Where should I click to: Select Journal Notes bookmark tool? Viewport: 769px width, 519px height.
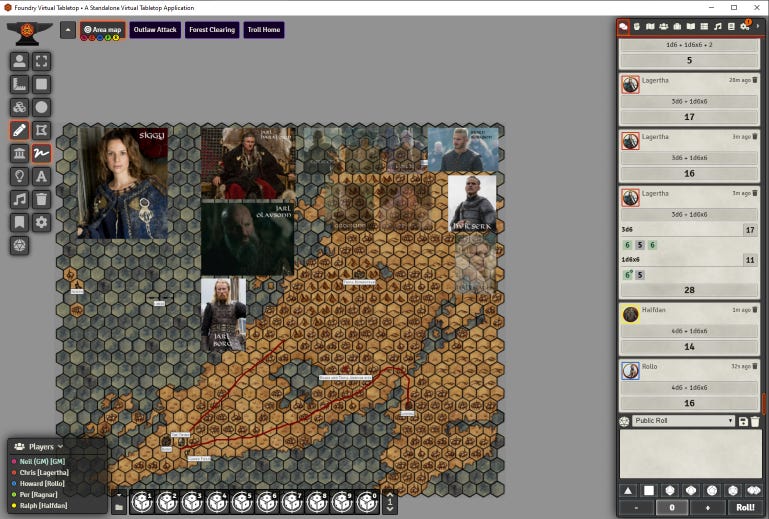19,222
